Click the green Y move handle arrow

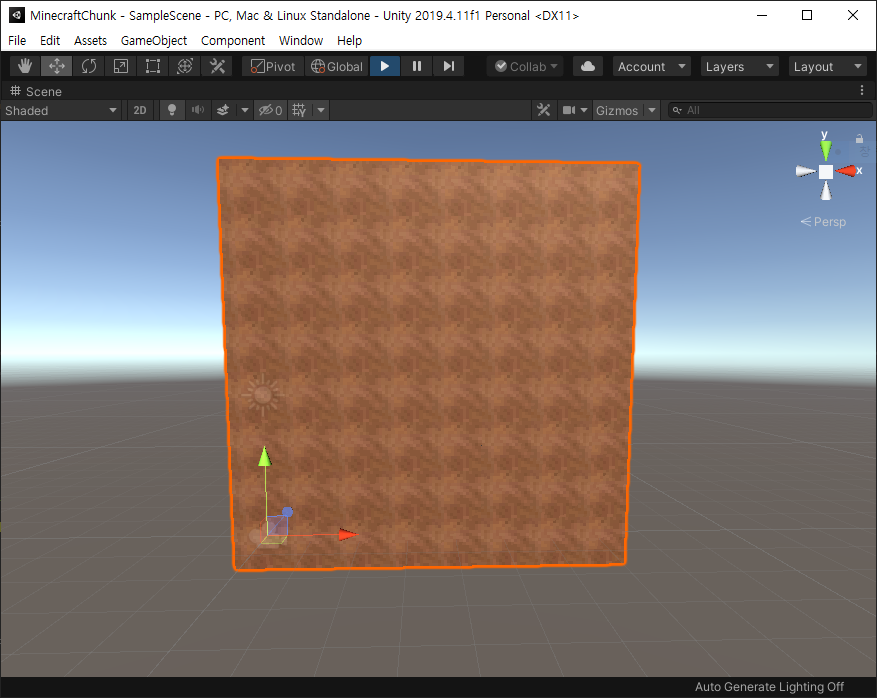tap(265, 456)
